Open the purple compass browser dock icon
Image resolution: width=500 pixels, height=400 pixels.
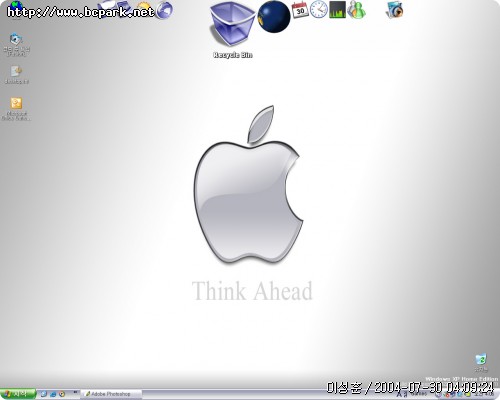[x=164, y=9]
